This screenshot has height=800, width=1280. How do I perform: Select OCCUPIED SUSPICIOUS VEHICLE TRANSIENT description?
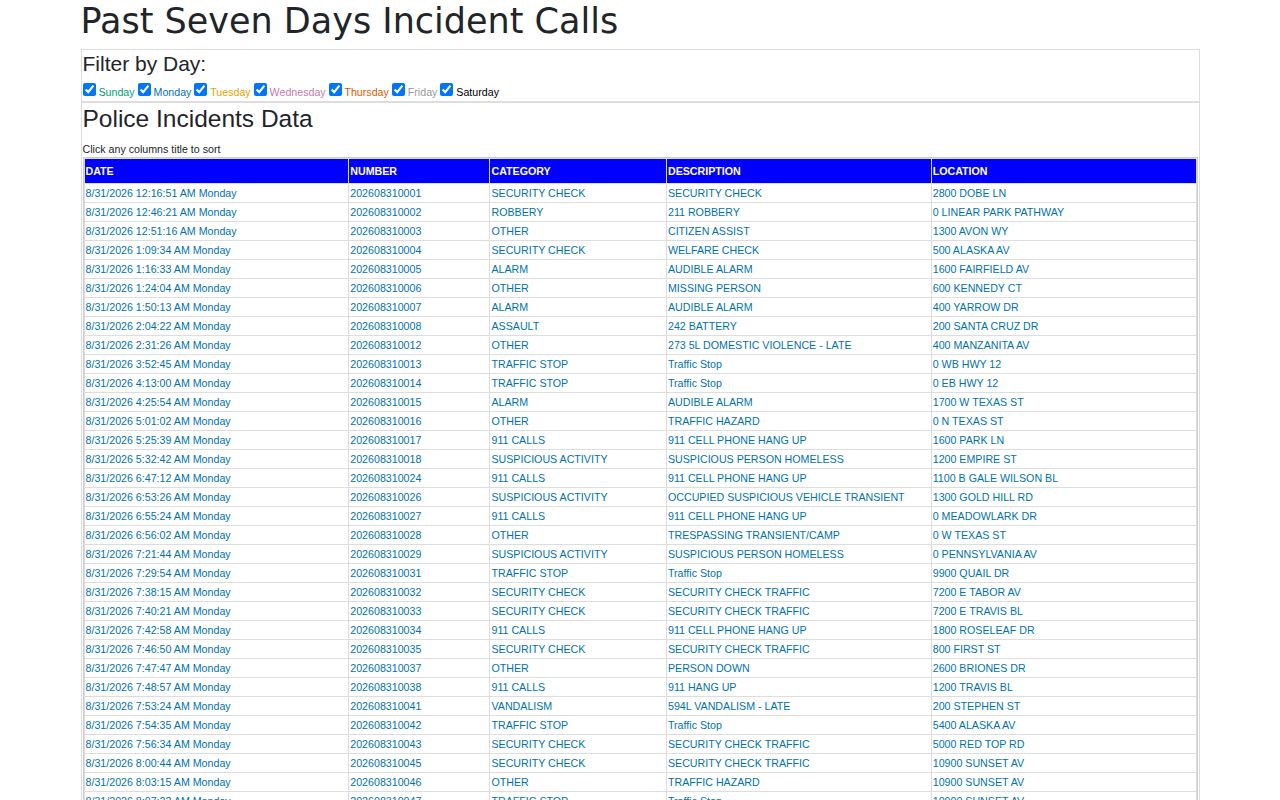786,497
